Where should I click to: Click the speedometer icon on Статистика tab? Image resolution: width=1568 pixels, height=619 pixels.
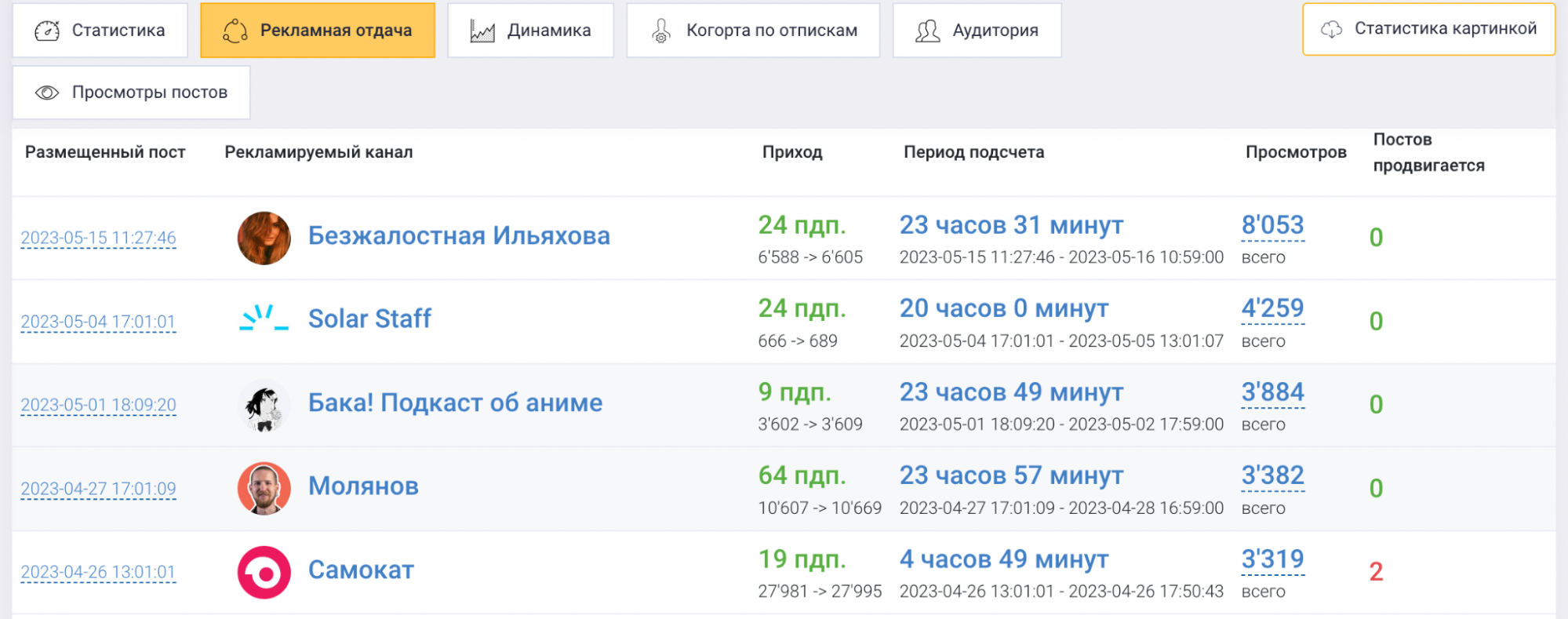pos(47,31)
